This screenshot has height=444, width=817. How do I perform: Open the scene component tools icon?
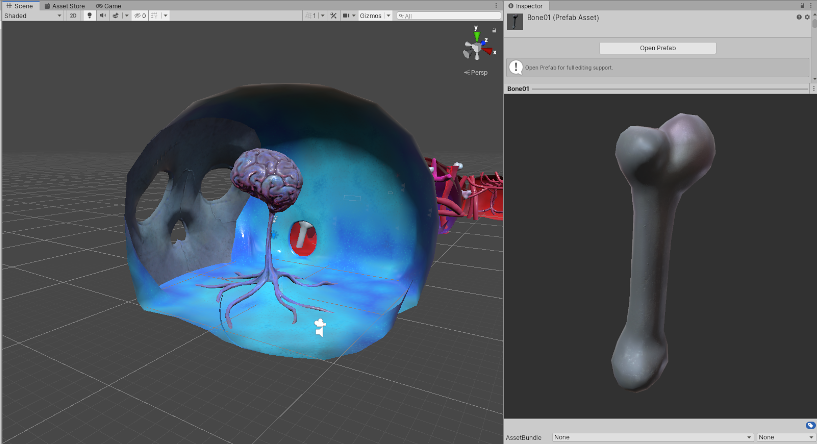(x=334, y=16)
